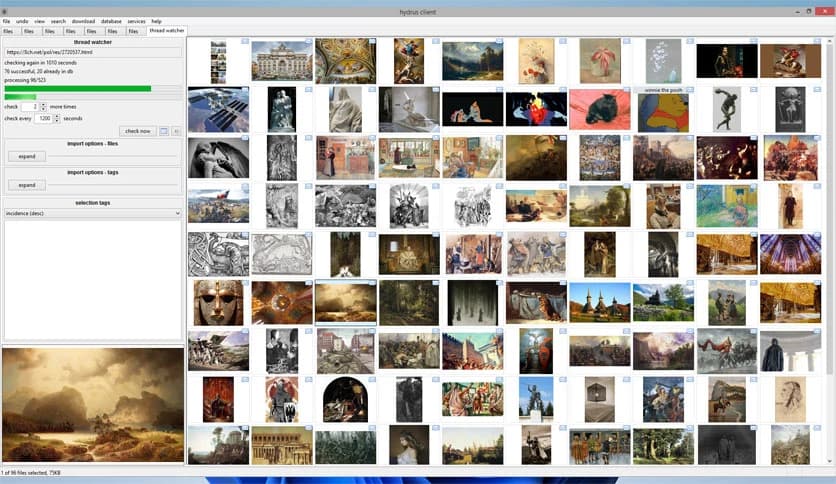Image resolution: width=836 pixels, height=484 pixels.
Task: Increase the 'check more times' value
Action: point(43,104)
